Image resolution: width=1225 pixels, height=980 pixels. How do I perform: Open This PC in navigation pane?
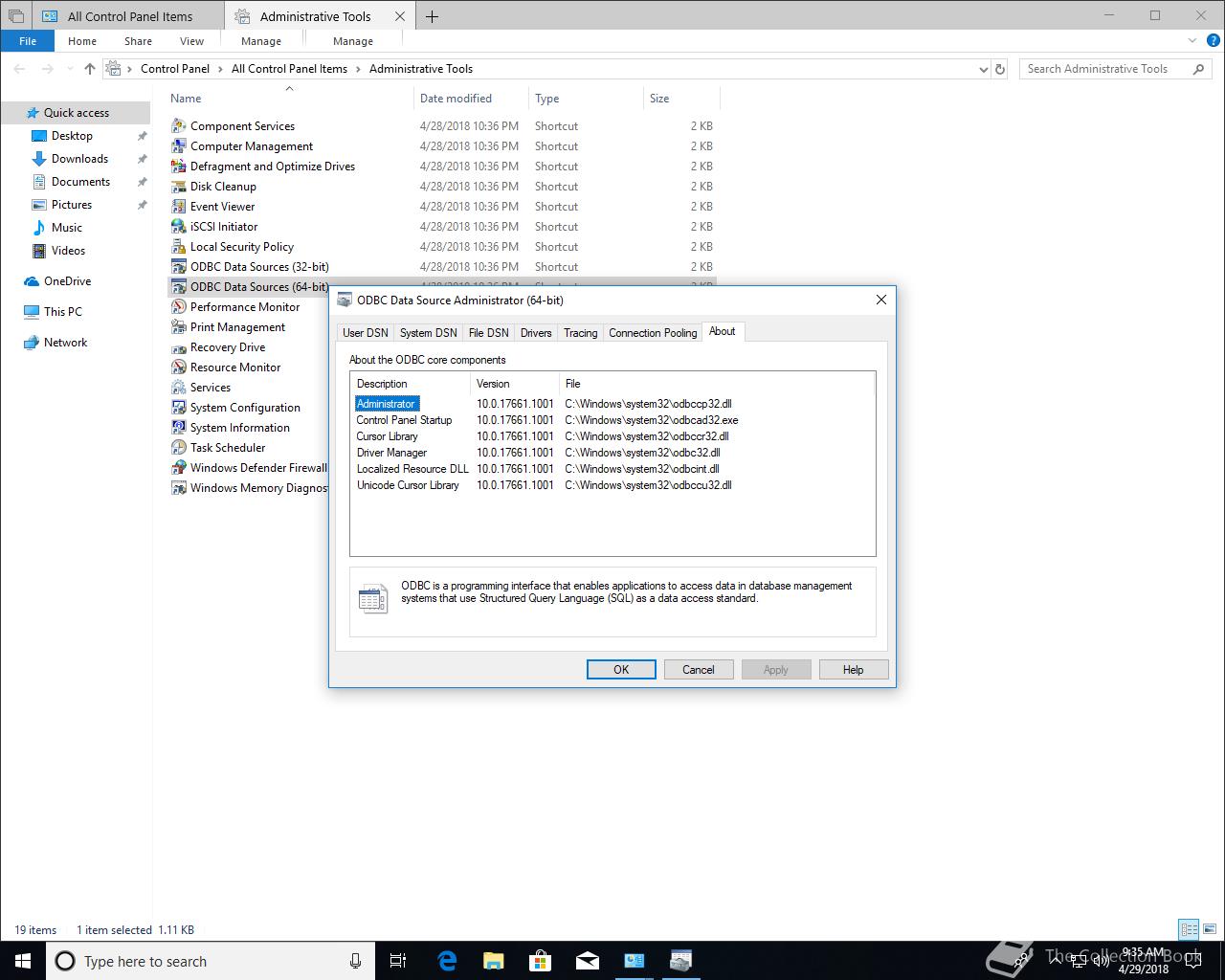63,312
